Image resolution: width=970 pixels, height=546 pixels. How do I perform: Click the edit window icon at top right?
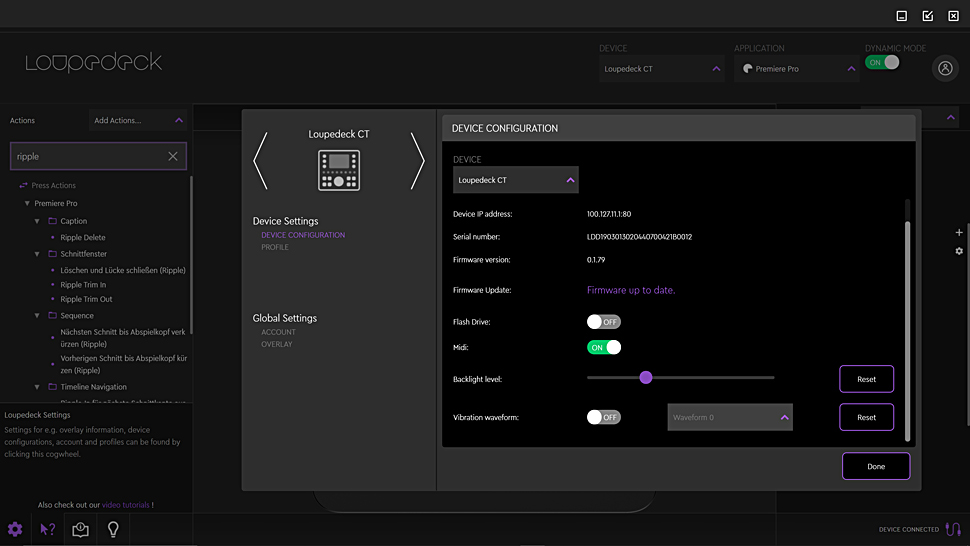coord(928,16)
